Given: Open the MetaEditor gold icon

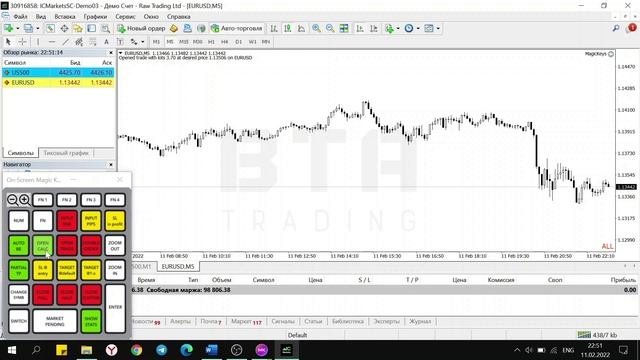Looking at the screenshot, I should [174, 28].
